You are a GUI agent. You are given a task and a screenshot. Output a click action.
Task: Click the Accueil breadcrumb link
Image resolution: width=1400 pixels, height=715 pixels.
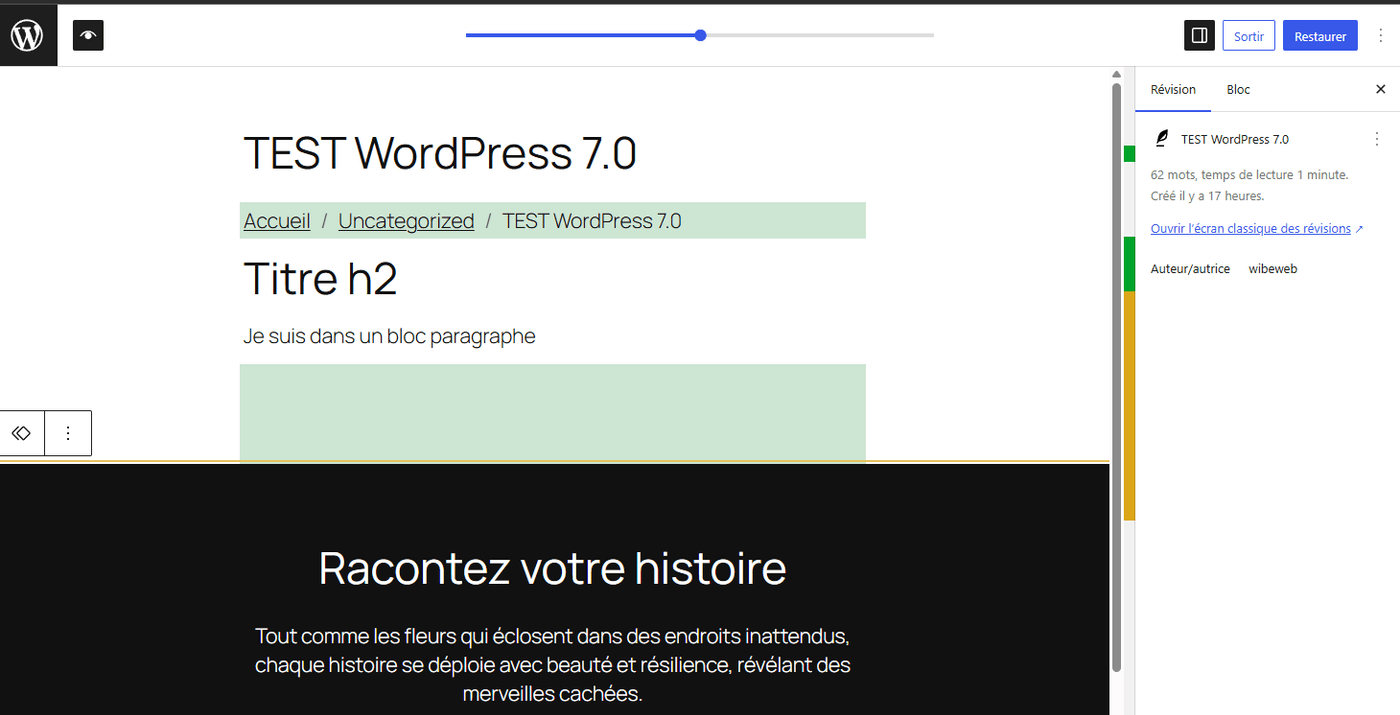(276, 220)
